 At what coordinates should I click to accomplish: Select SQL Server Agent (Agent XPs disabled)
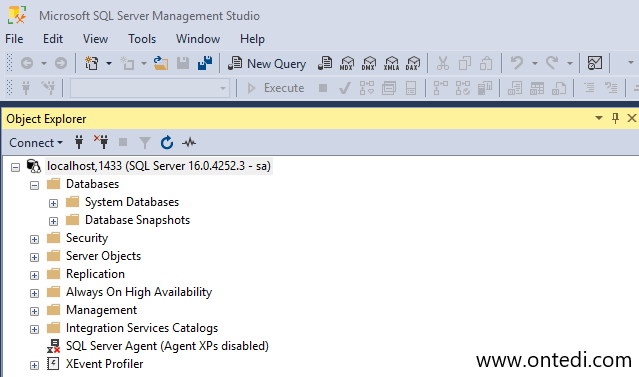(167, 346)
